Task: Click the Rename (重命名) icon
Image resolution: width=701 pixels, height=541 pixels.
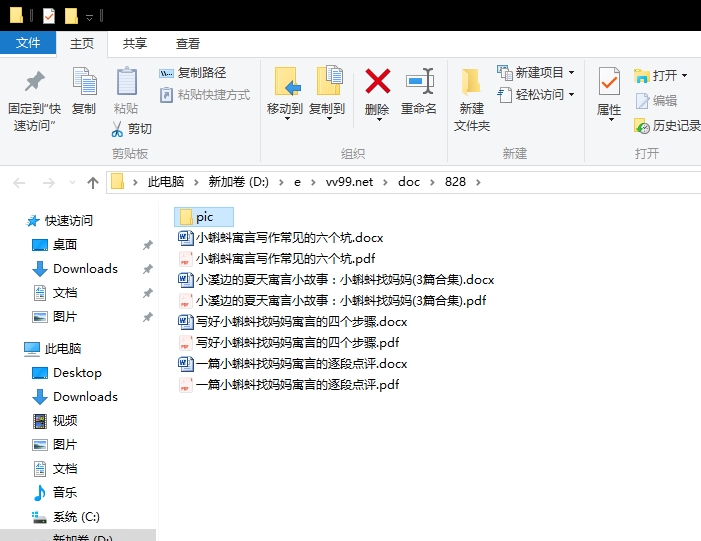Action: point(420,81)
